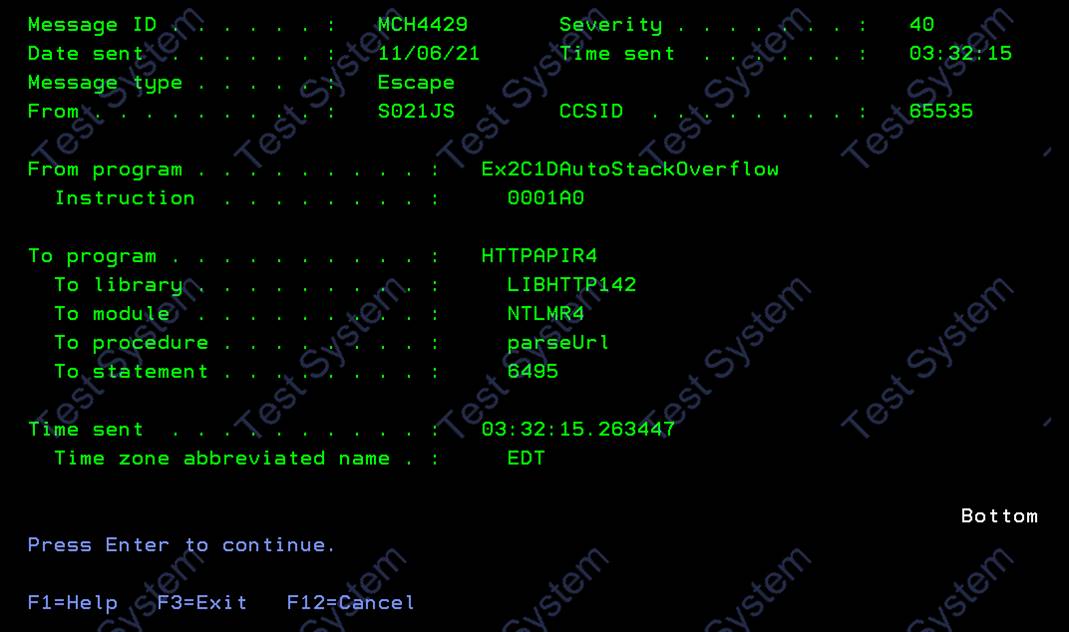Screen dimensions: 1069x632
Task: Select the Severity value 40
Action: coord(922,25)
